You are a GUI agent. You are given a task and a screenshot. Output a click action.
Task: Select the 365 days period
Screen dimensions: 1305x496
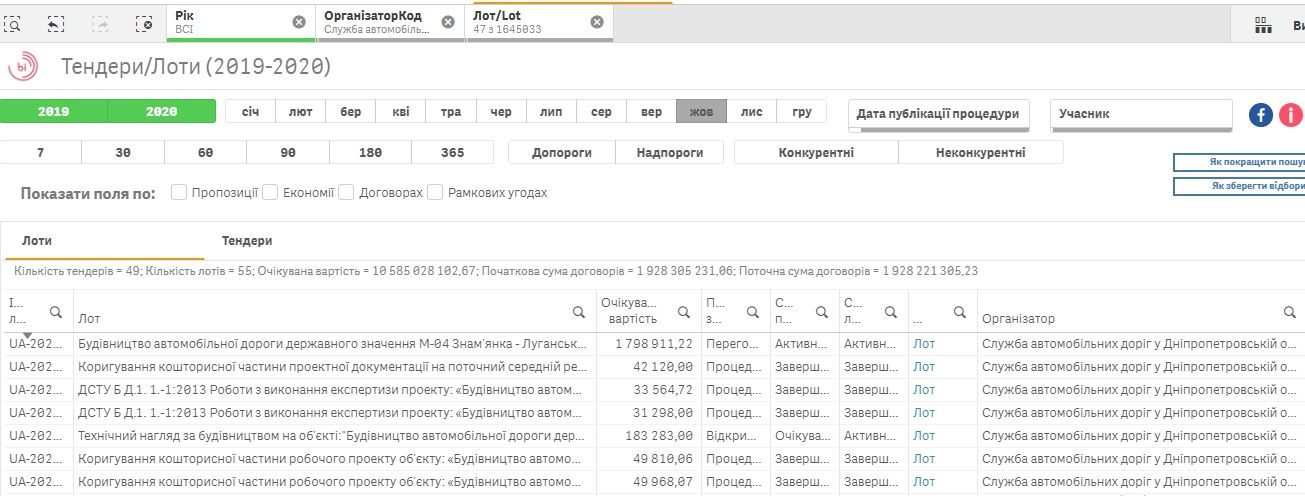pos(453,153)
